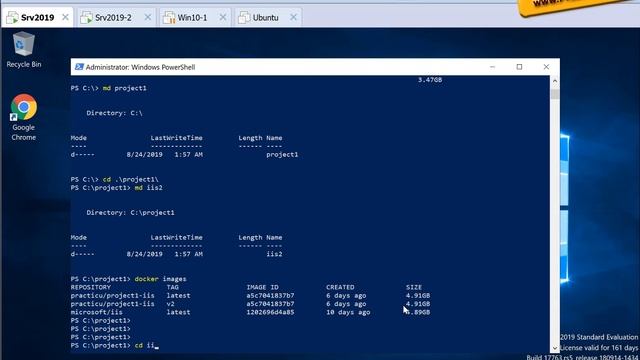Click the PowerShell scrollbar up arrow
Viewport: 640px width, 360px height.
(555, 81)
